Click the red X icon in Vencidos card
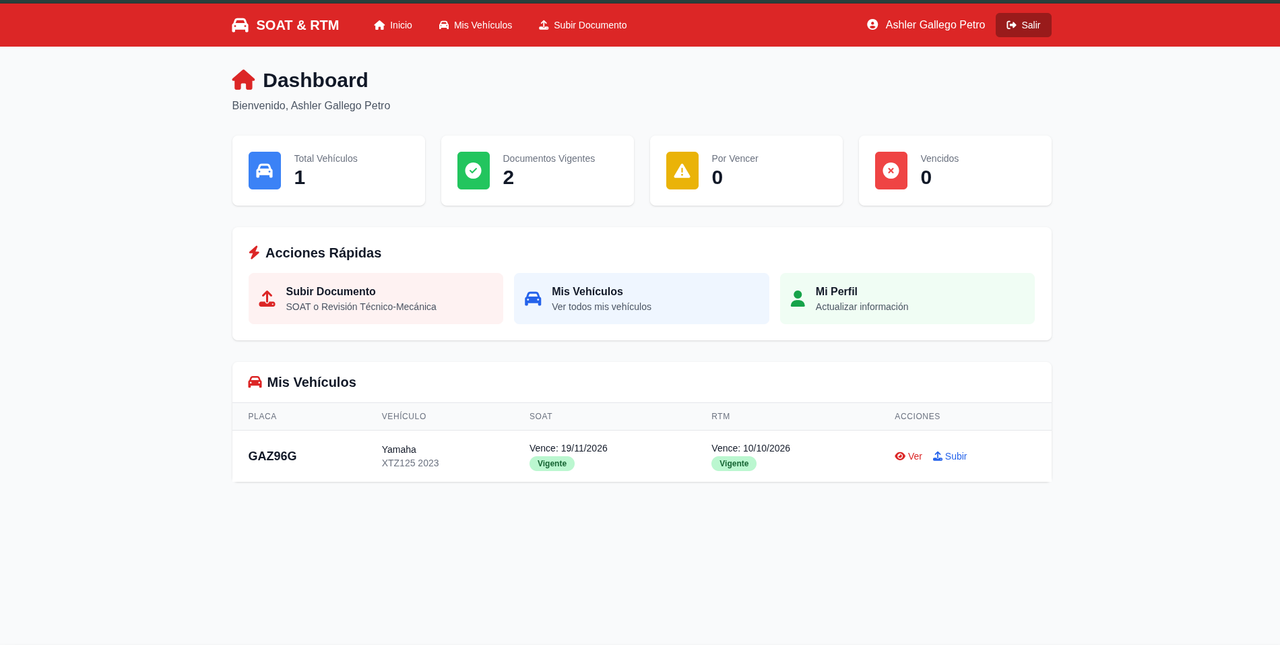The image size is (1280, 645). point(891,171)
